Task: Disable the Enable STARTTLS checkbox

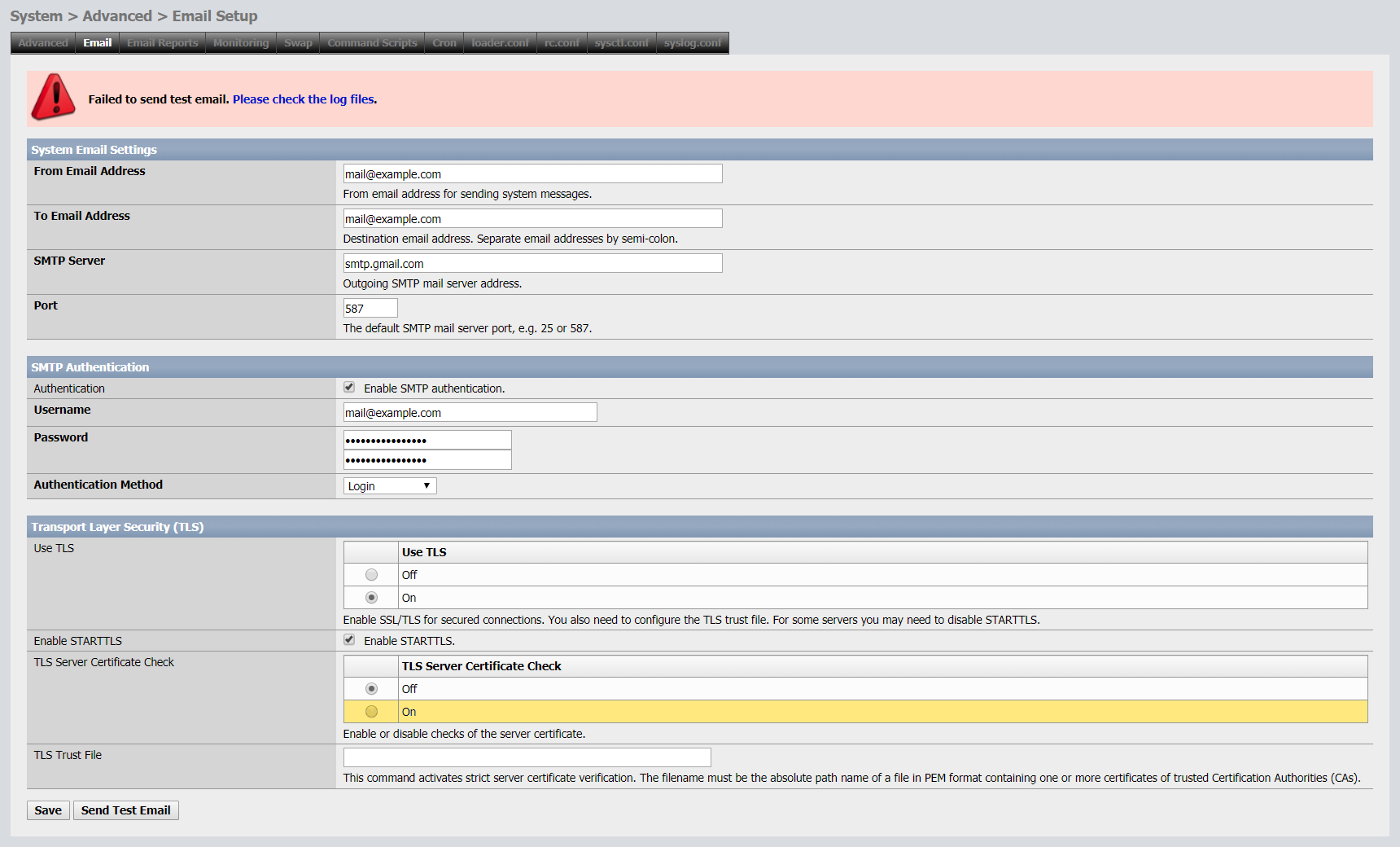Action: coord(349,640)
